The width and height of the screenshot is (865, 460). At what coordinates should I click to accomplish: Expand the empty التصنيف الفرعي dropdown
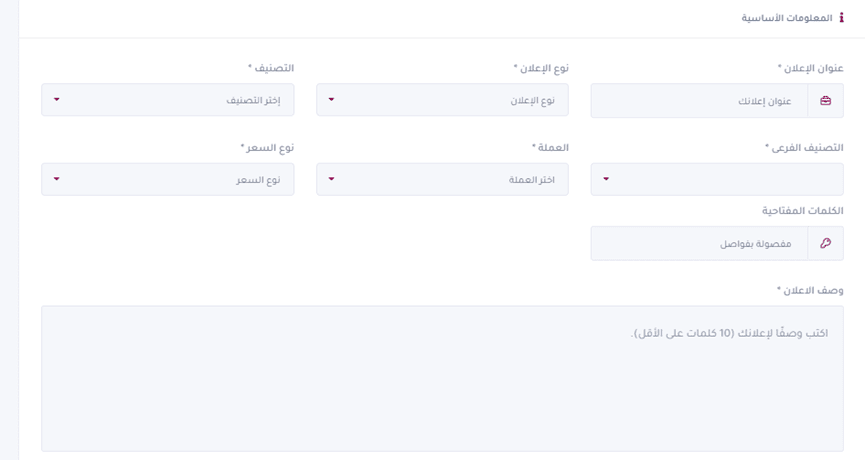(716, 179)
